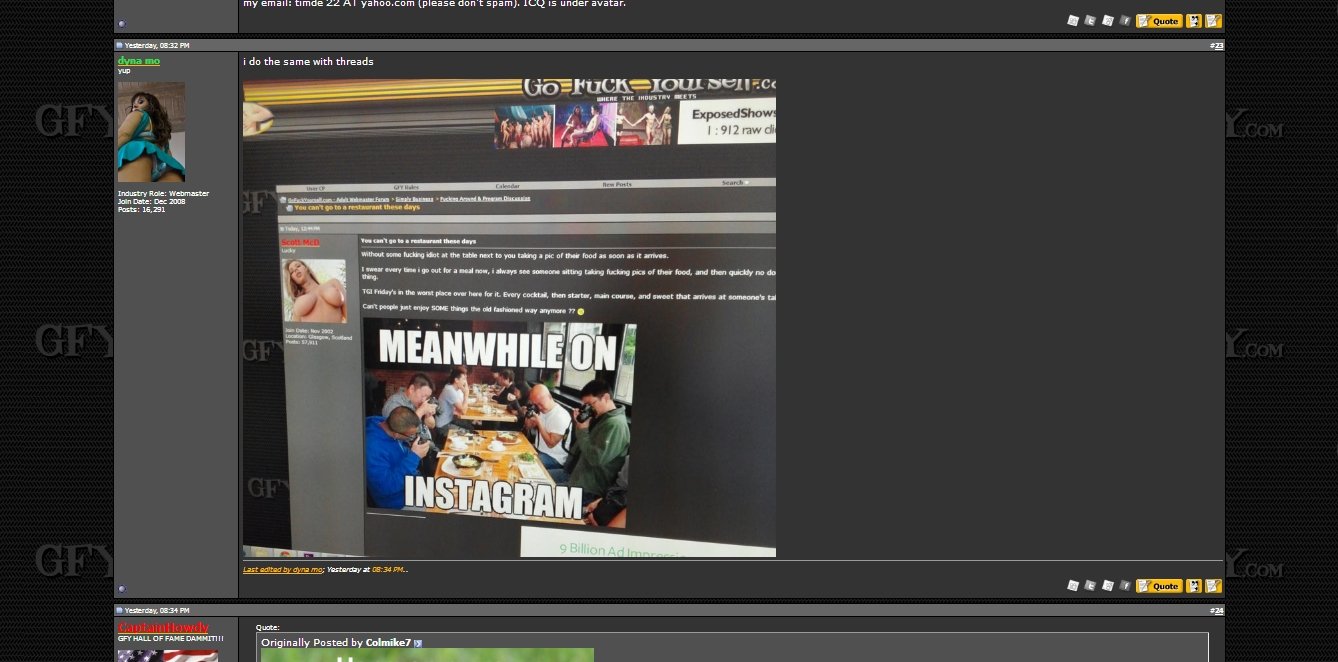Open CaptainHowdy's user profile link
The height and width of the screenshot is (662, 1338).
coord(163,627)
